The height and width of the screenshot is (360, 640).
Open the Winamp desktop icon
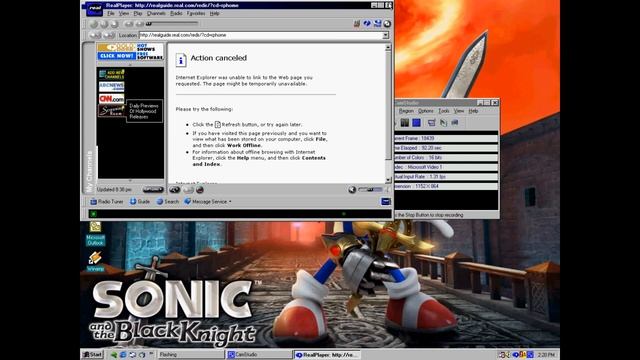(95, 262)
